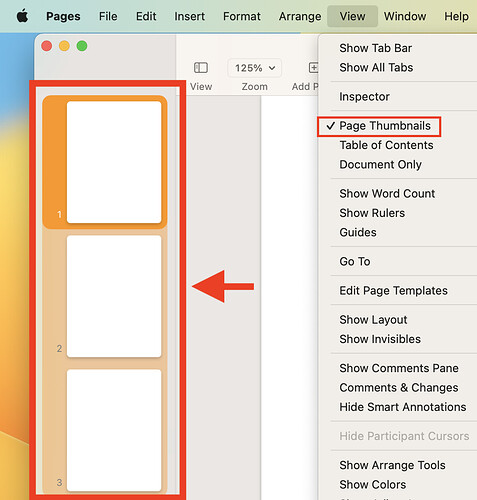Open the Apple menu icon
This screenshot has width=477, height=500.
pyautogui.click(x=22, y=16)
